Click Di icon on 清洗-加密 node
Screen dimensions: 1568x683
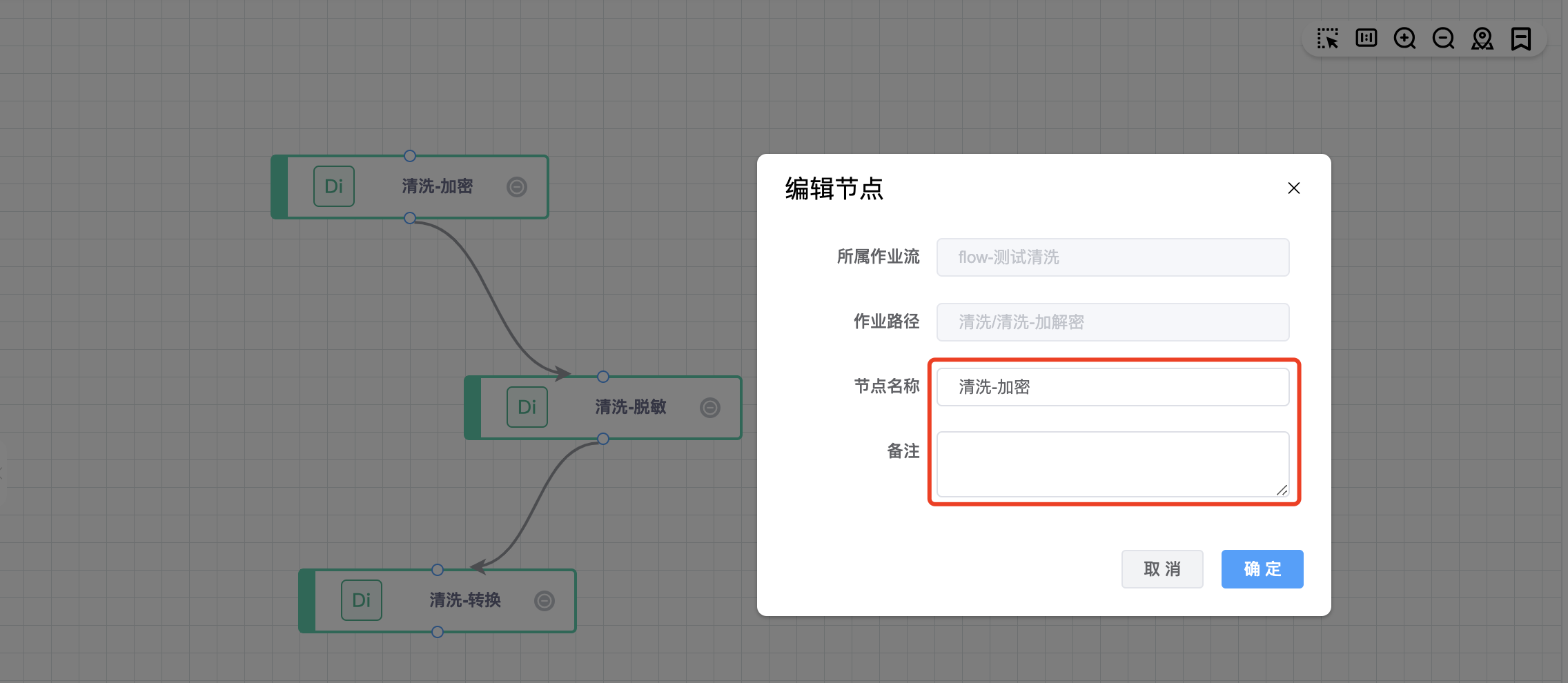(334, 186)
